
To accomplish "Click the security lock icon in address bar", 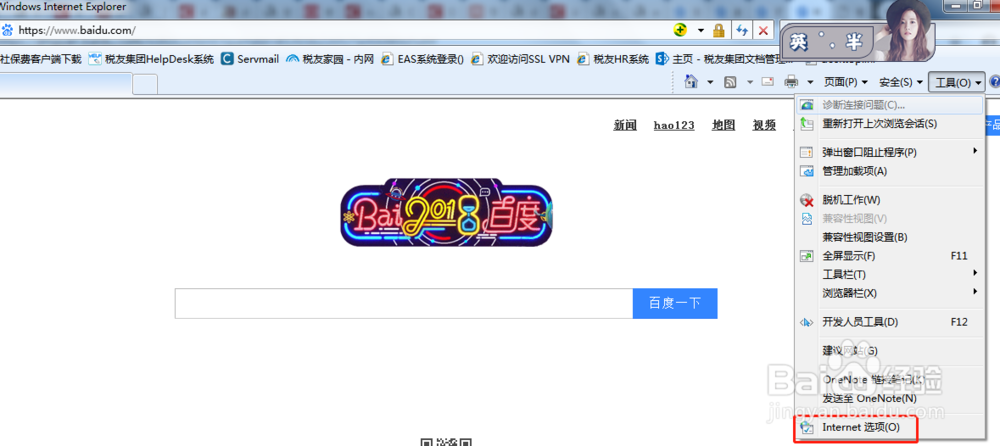I will 719,30.
